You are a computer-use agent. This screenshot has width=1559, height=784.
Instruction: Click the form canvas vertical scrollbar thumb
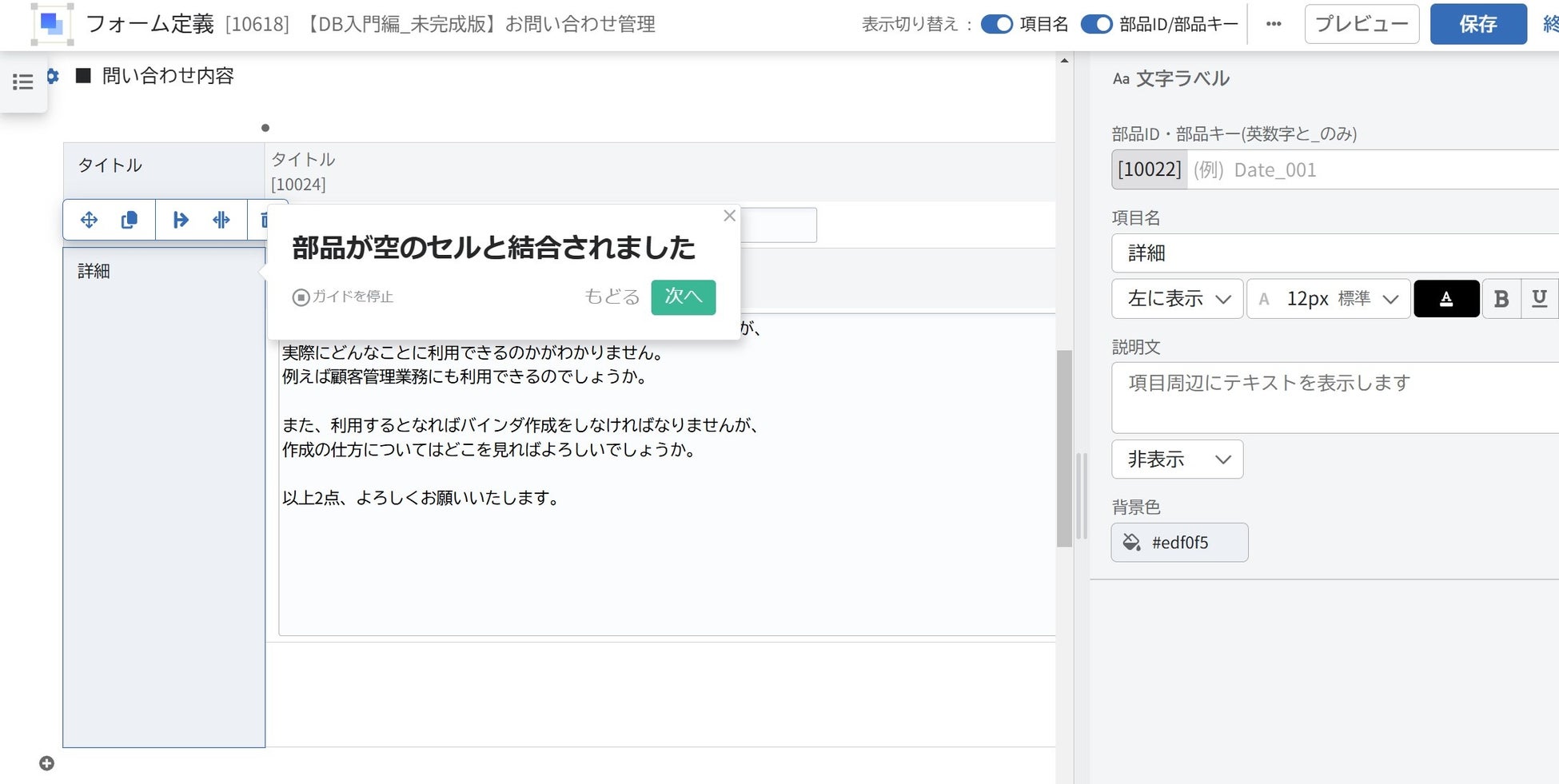[x=1064, y=448]
